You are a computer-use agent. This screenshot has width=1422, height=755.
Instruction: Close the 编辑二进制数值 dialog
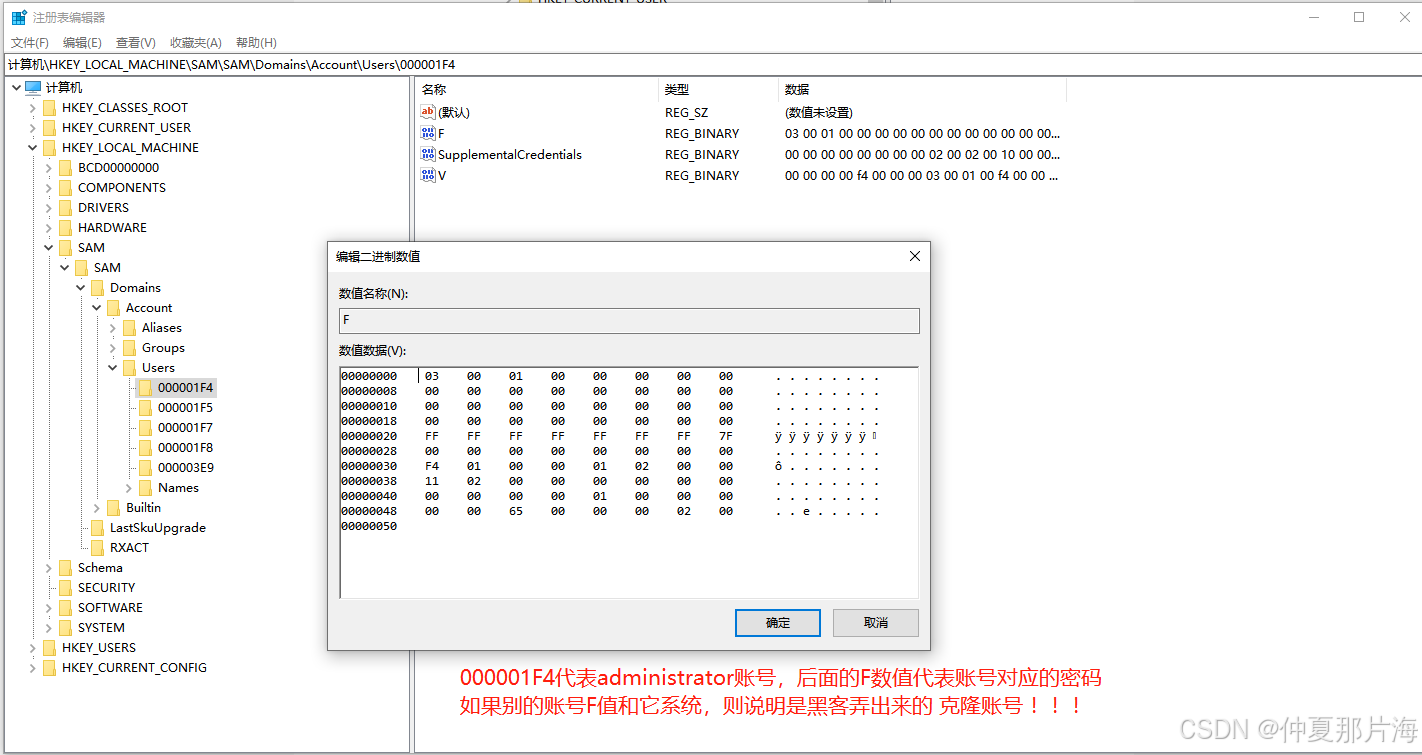pyautogui.click(x=914, y=256)
